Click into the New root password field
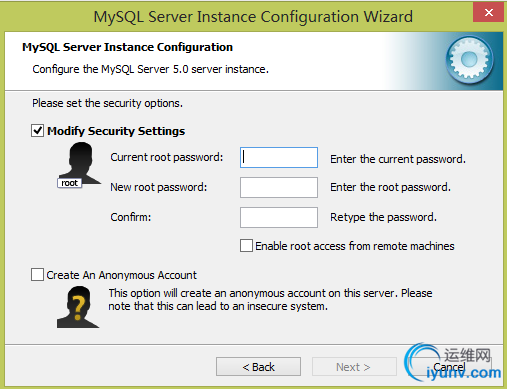This screenshot has width=507, height=389. pos(279,187)
